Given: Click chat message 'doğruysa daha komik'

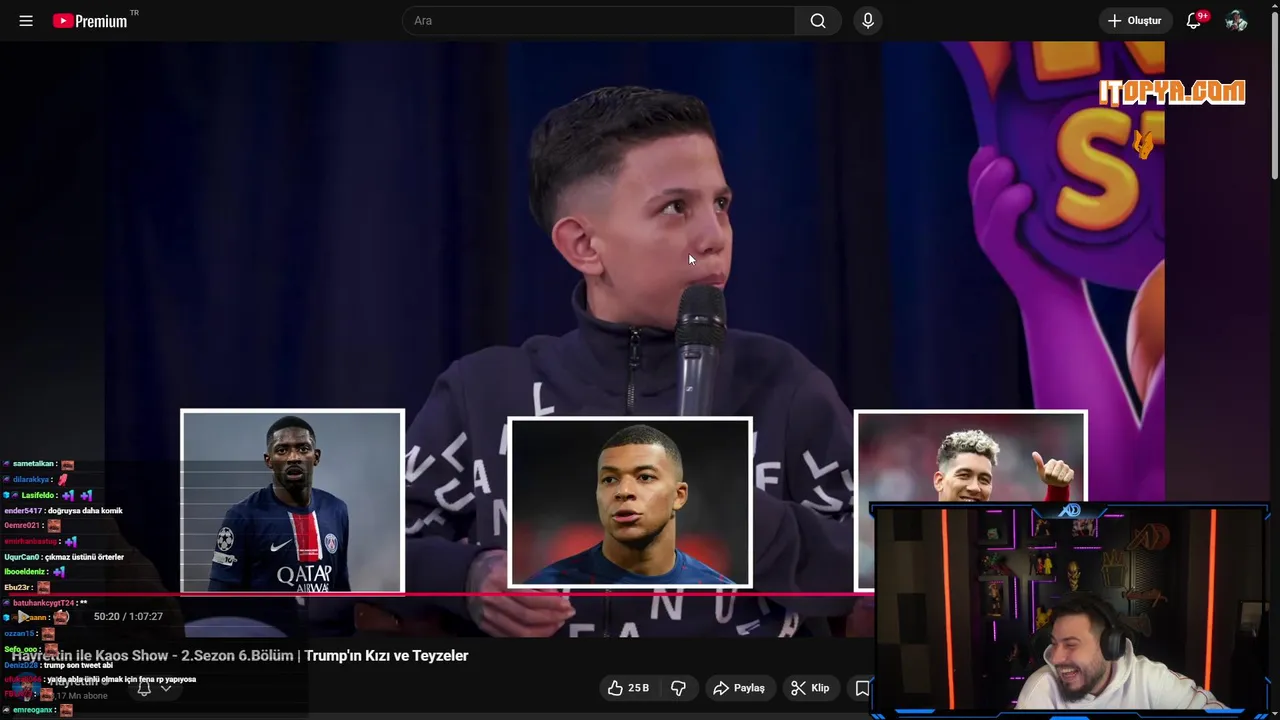Looking at the screenshot, I should click(x=85, y=511).
